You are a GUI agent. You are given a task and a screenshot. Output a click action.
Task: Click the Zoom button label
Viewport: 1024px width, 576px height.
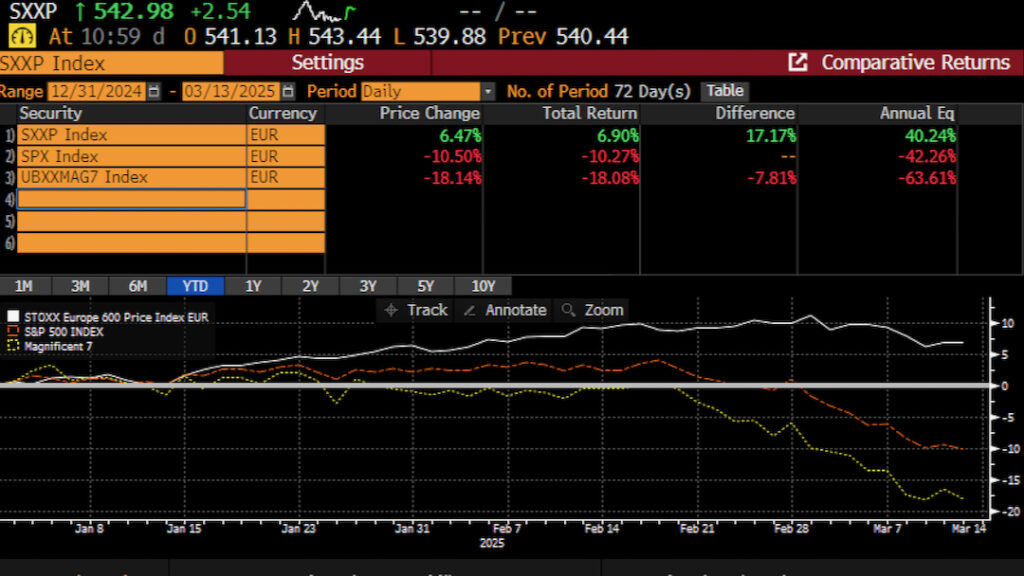(x=603, y=310)
